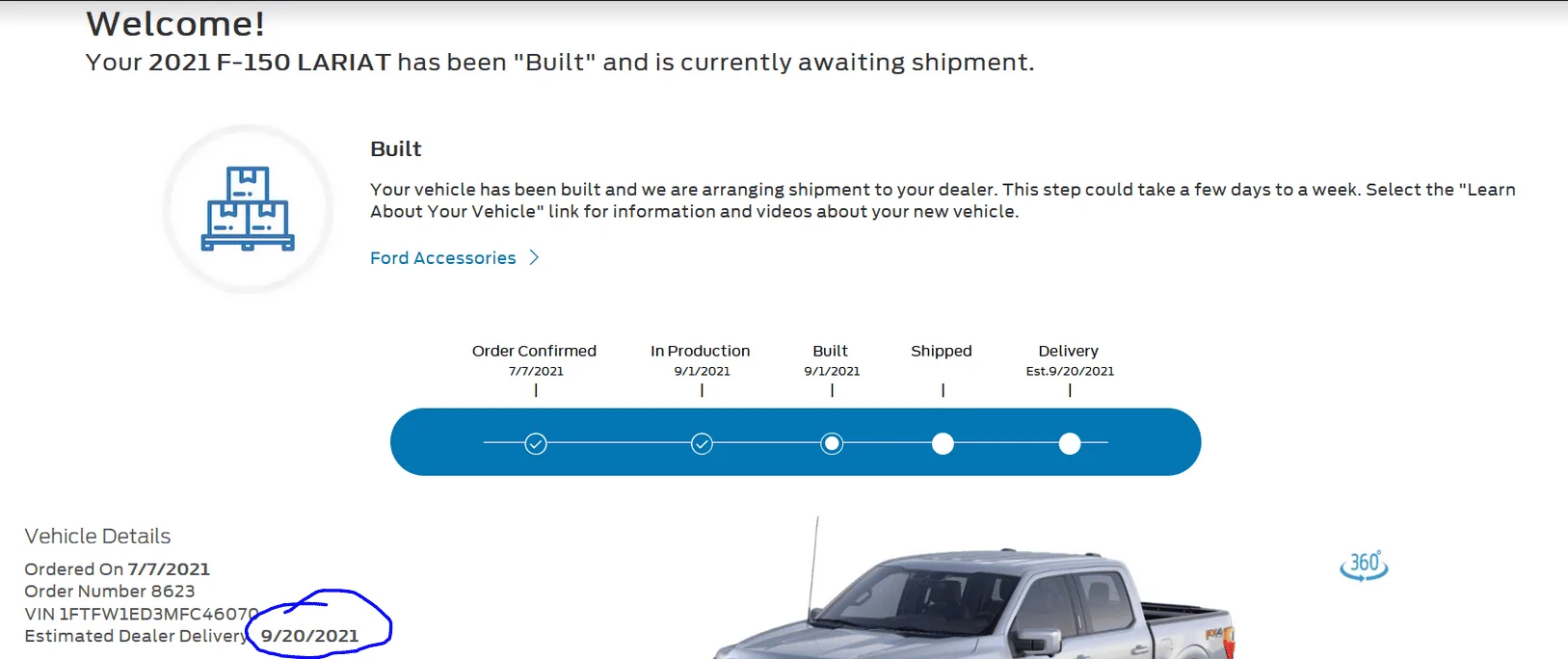Click the Built status pallet boxes icon

coord(248,209)
